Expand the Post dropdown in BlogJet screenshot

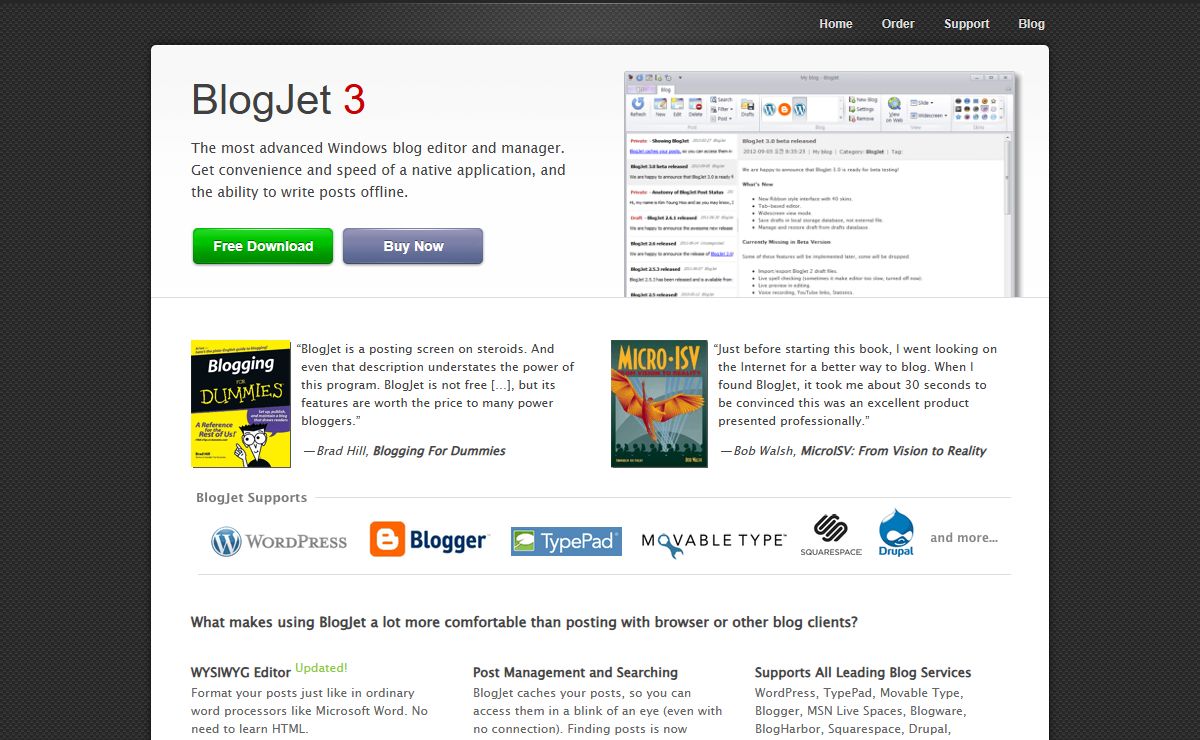[720, 119]
